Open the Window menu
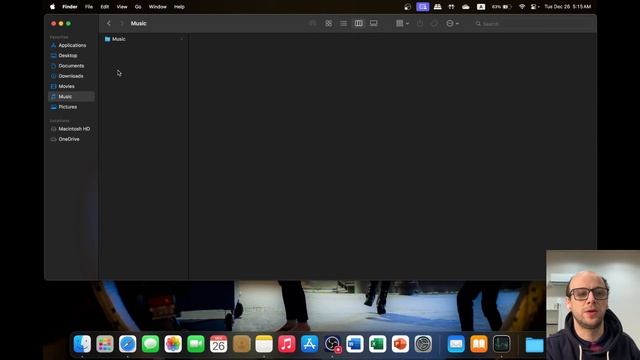Screen dimensions: 640x360 [158, 7]
